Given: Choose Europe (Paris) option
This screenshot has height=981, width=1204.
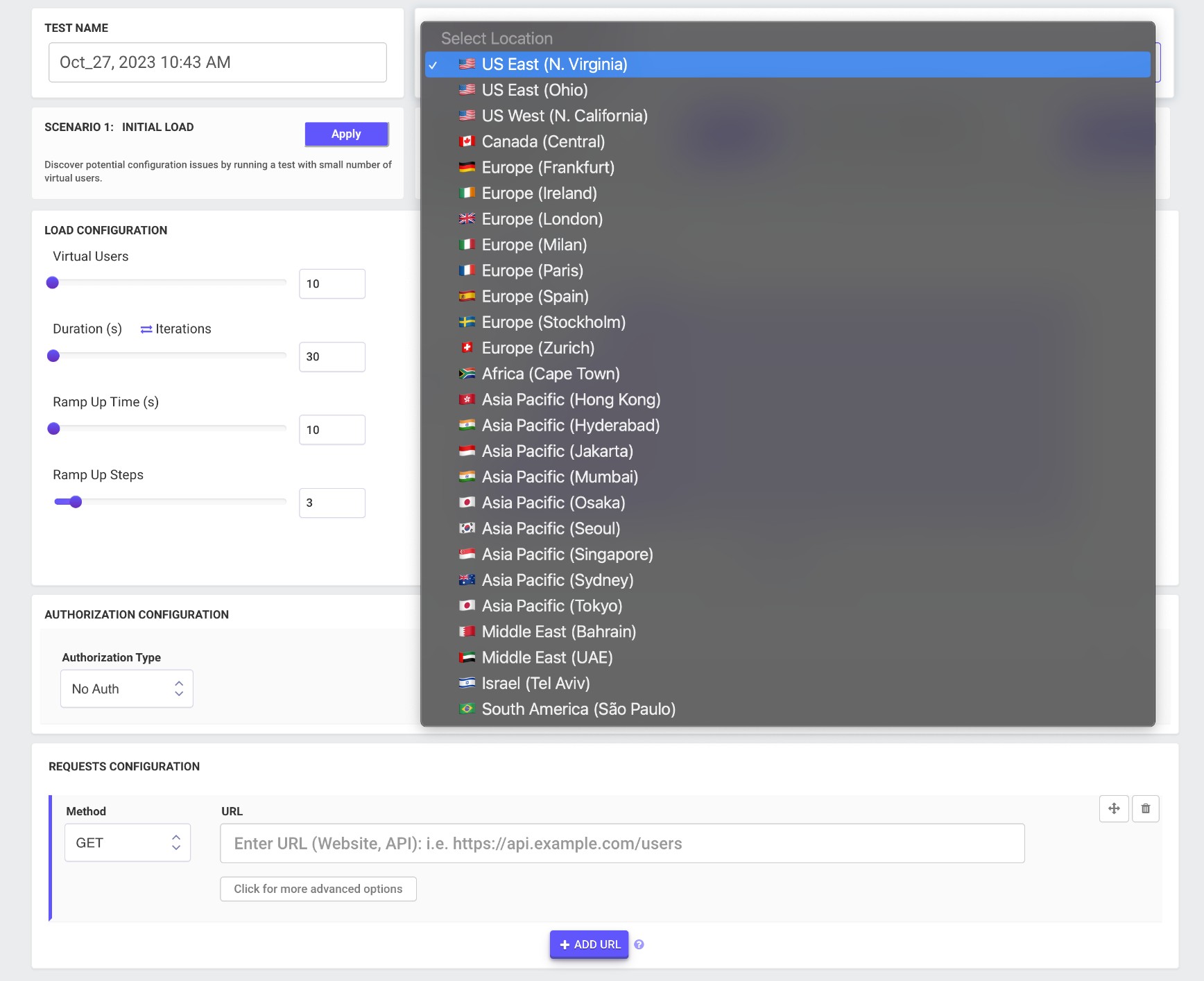Looking at the screenshot, I should click(x=787, y=270).
